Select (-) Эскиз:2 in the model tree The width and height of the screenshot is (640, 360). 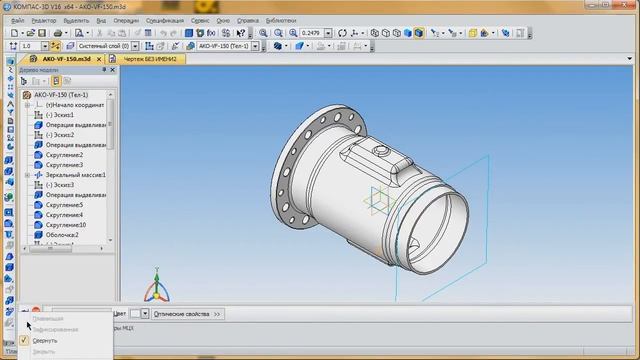[60, 135]
